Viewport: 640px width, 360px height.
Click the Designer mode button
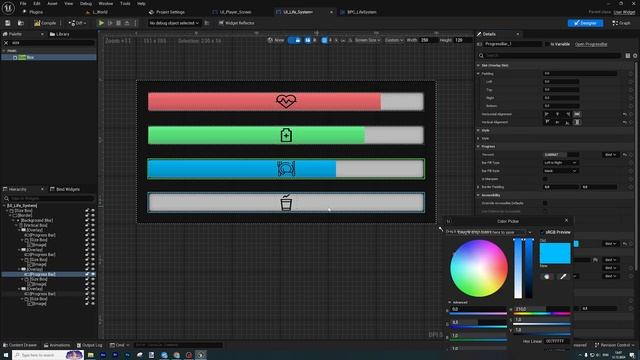[585, 23]
